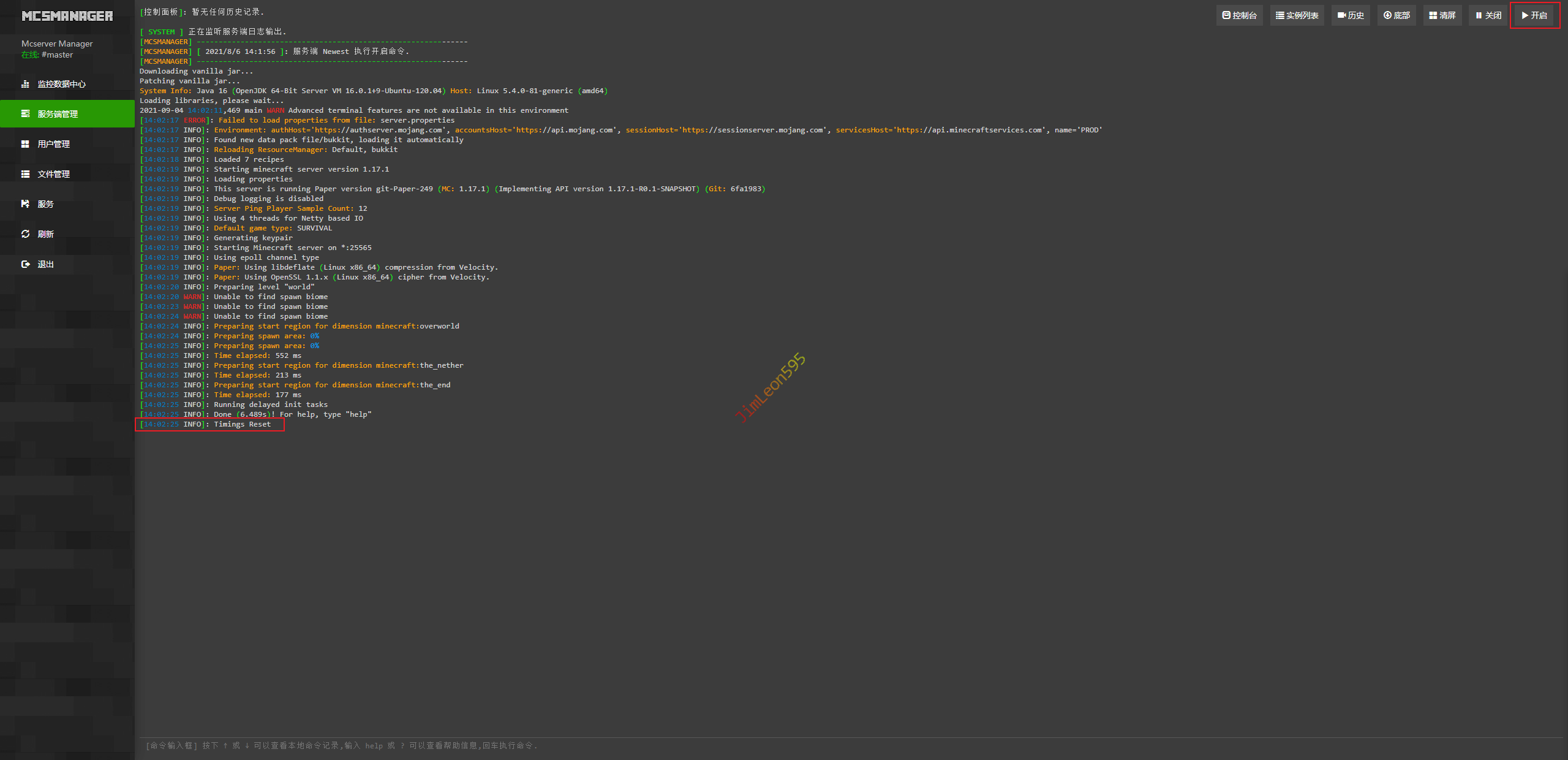Click the Timings Reset log line
Screen dimensions: 1568x760
(242, 424)
